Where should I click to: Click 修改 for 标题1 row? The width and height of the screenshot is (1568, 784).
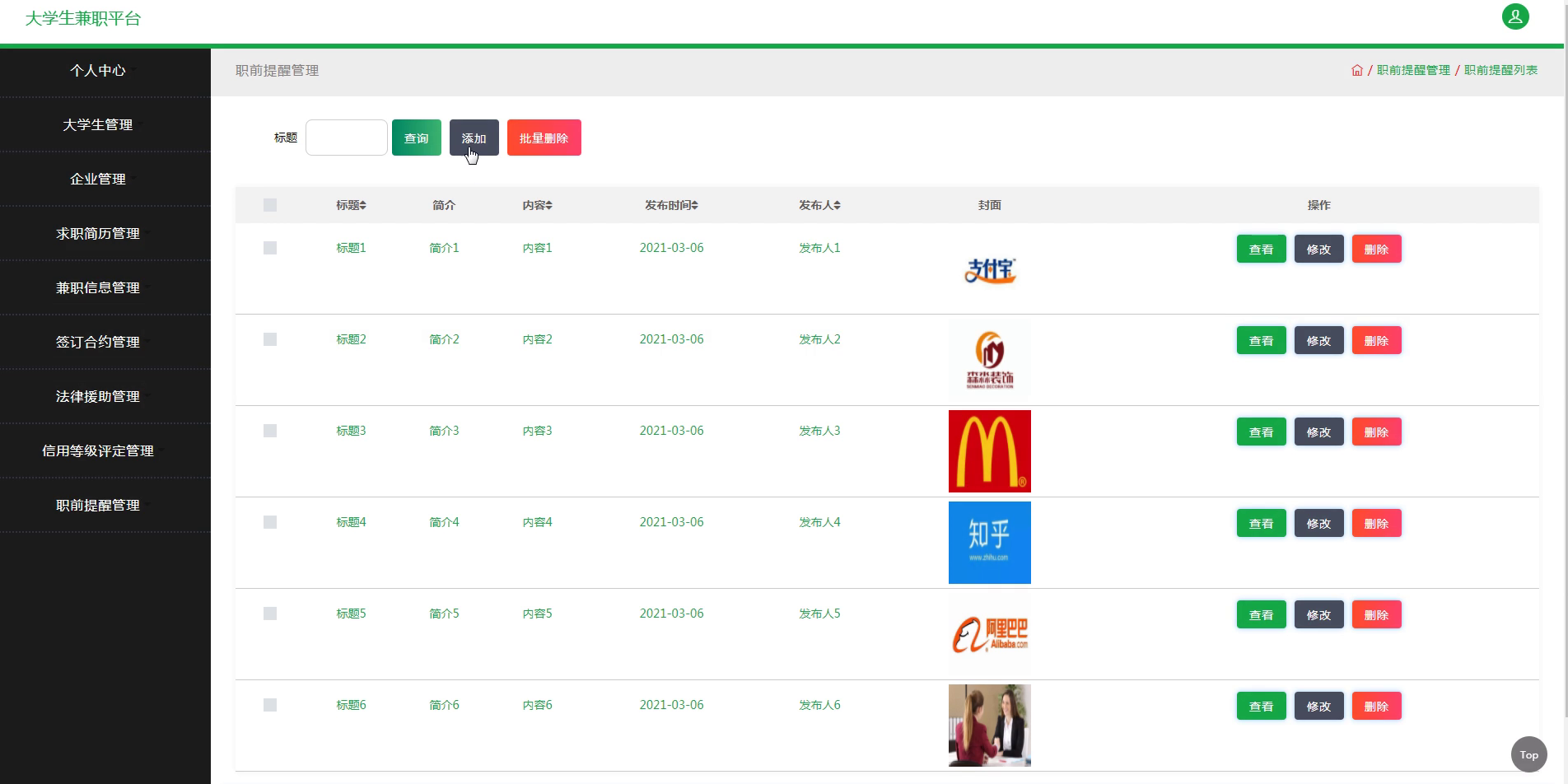[1319, 250]
